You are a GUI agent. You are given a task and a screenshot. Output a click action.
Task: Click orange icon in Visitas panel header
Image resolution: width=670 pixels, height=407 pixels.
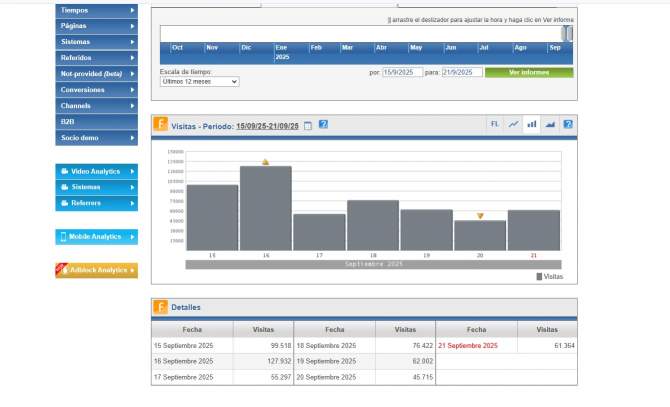pyautogui.click(x=160, y=126)
